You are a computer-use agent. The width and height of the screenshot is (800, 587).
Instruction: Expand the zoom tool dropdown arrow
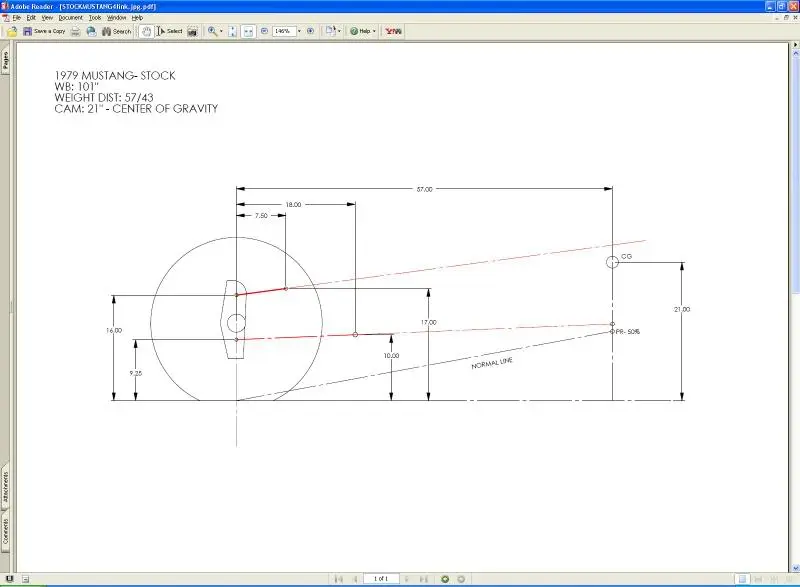point(221,31)
